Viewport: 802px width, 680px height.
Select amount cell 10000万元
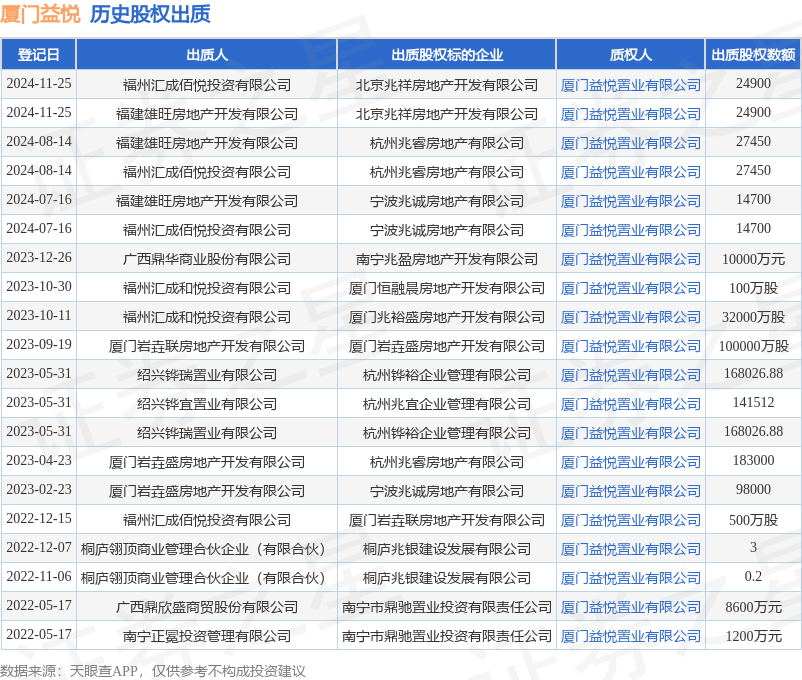pos(753,259)
